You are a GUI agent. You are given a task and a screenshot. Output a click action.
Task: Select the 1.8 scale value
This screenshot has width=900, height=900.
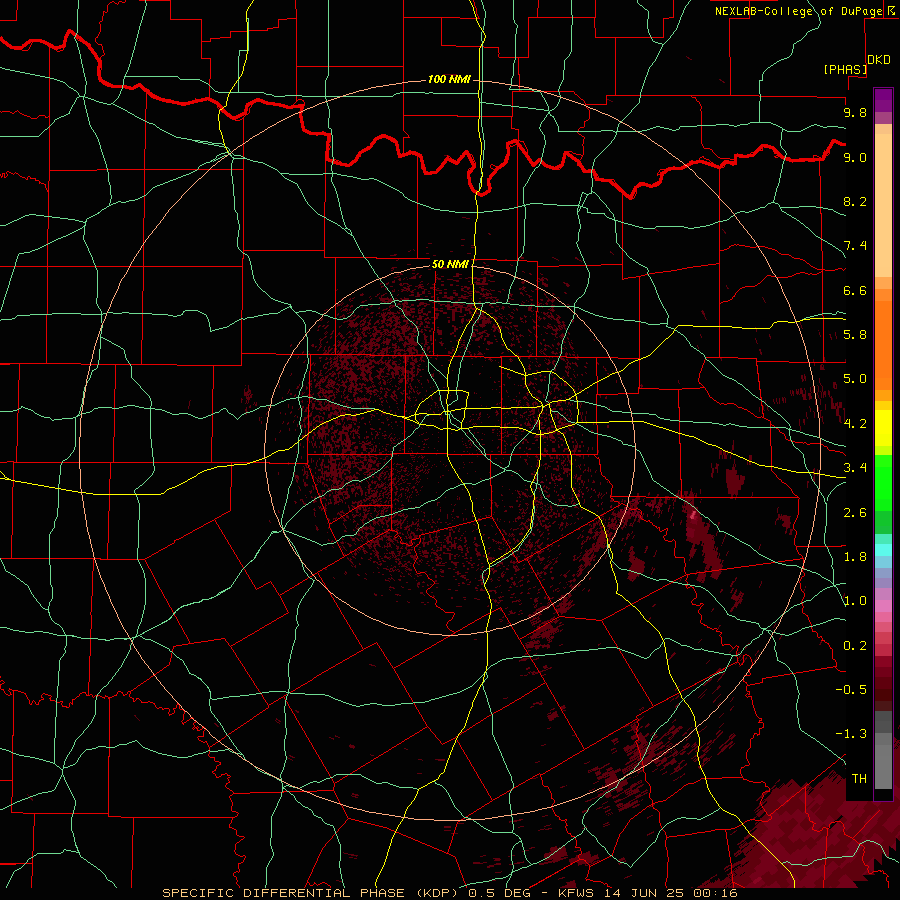coord(855,557)
